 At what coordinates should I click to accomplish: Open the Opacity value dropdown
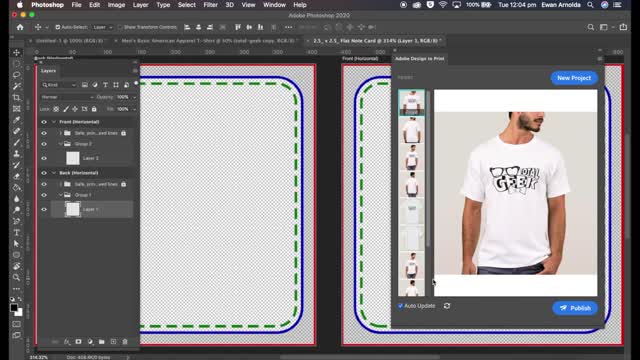(x=134, y=97)
